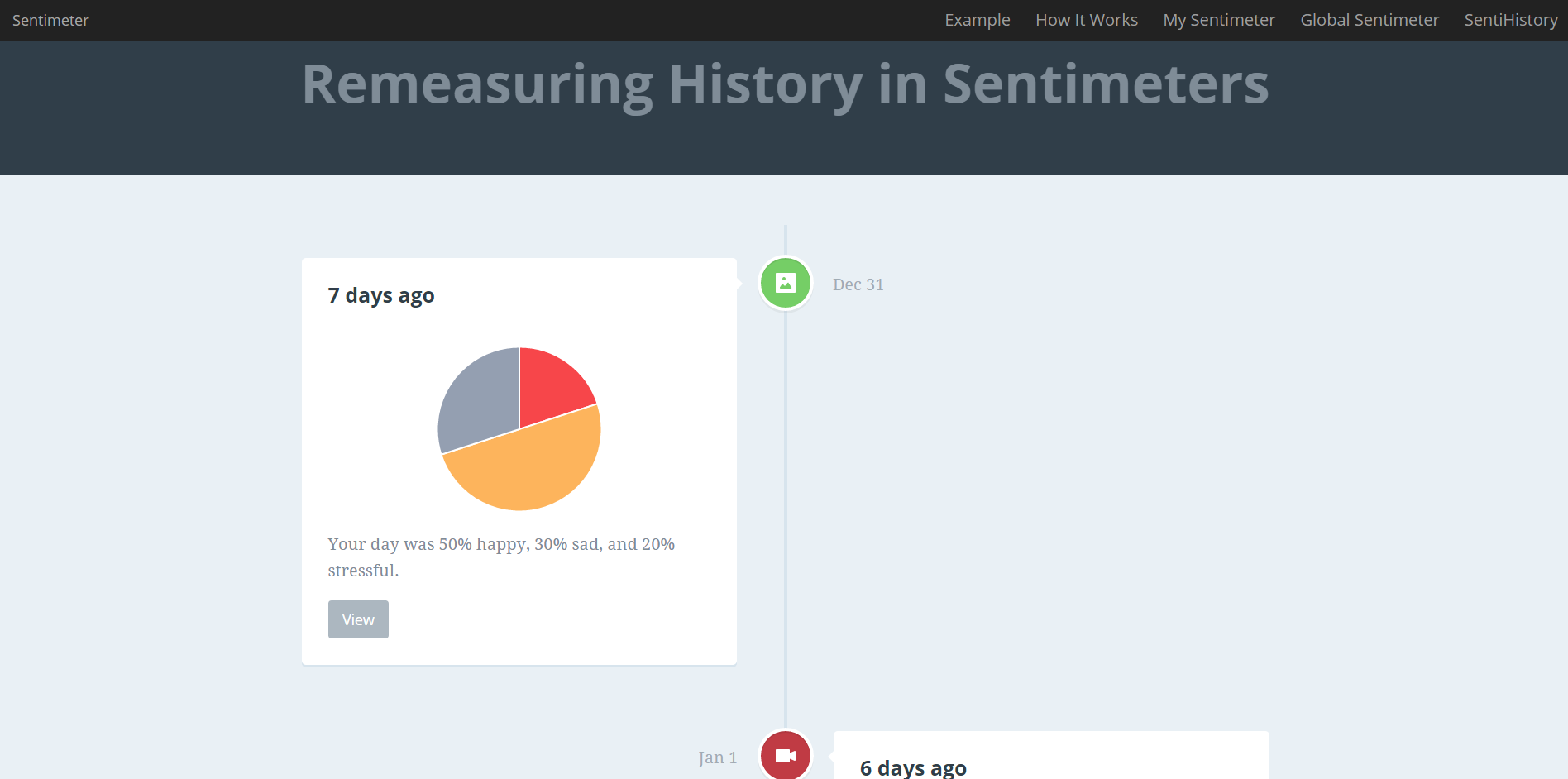The image size is (1568, 779).
Task: Open My Sentimeter from navbar
Action: 1219,20
